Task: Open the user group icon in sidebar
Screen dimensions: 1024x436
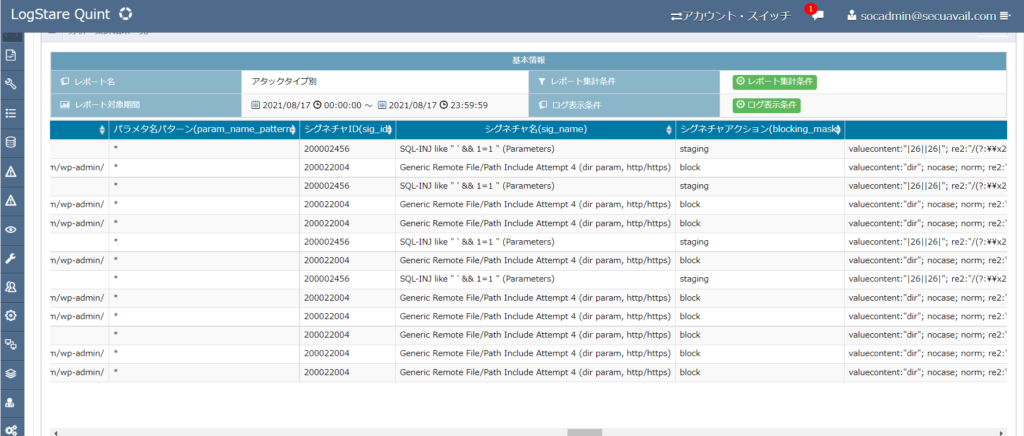Action: pos(11,287)
